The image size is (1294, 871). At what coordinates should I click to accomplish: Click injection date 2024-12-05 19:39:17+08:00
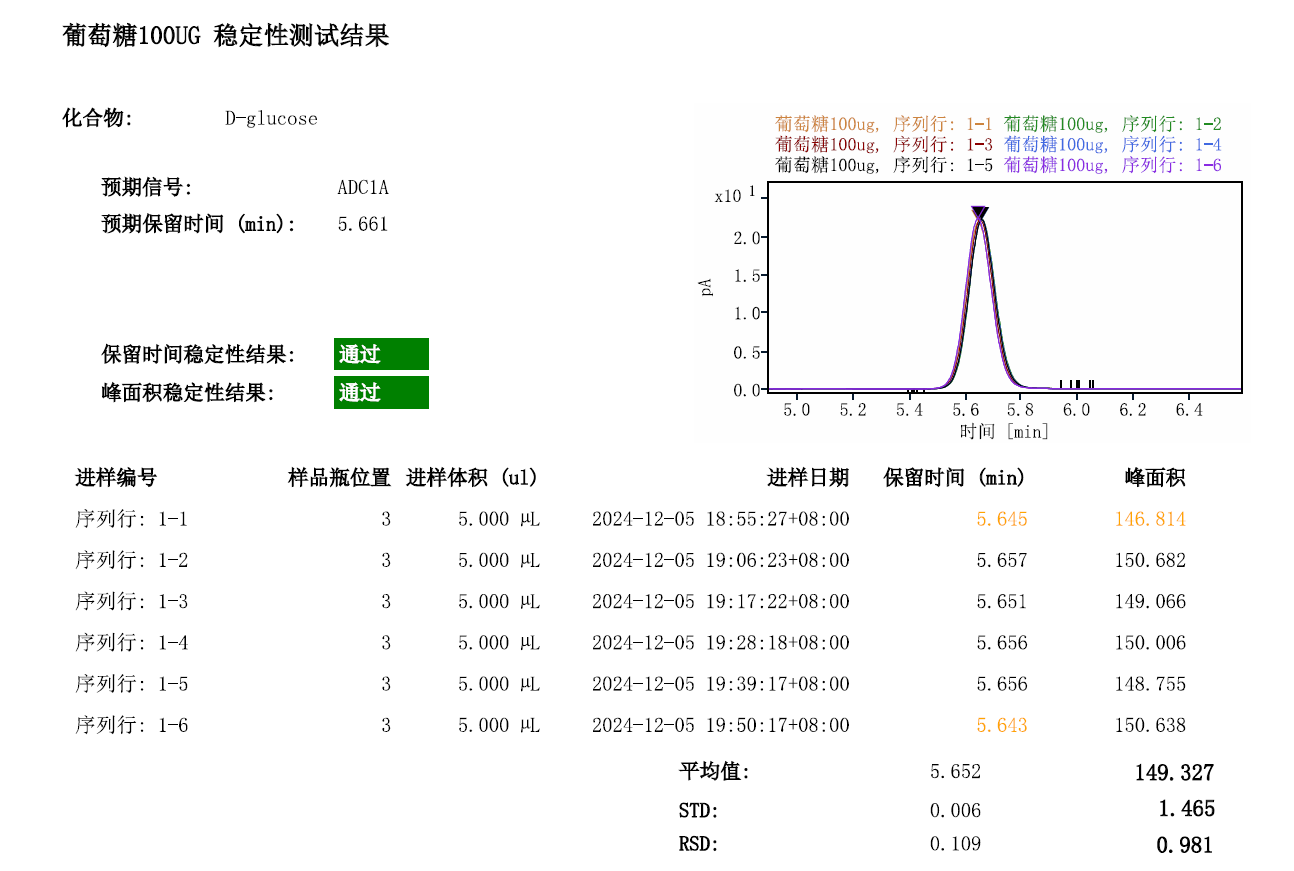coord(721,684)
